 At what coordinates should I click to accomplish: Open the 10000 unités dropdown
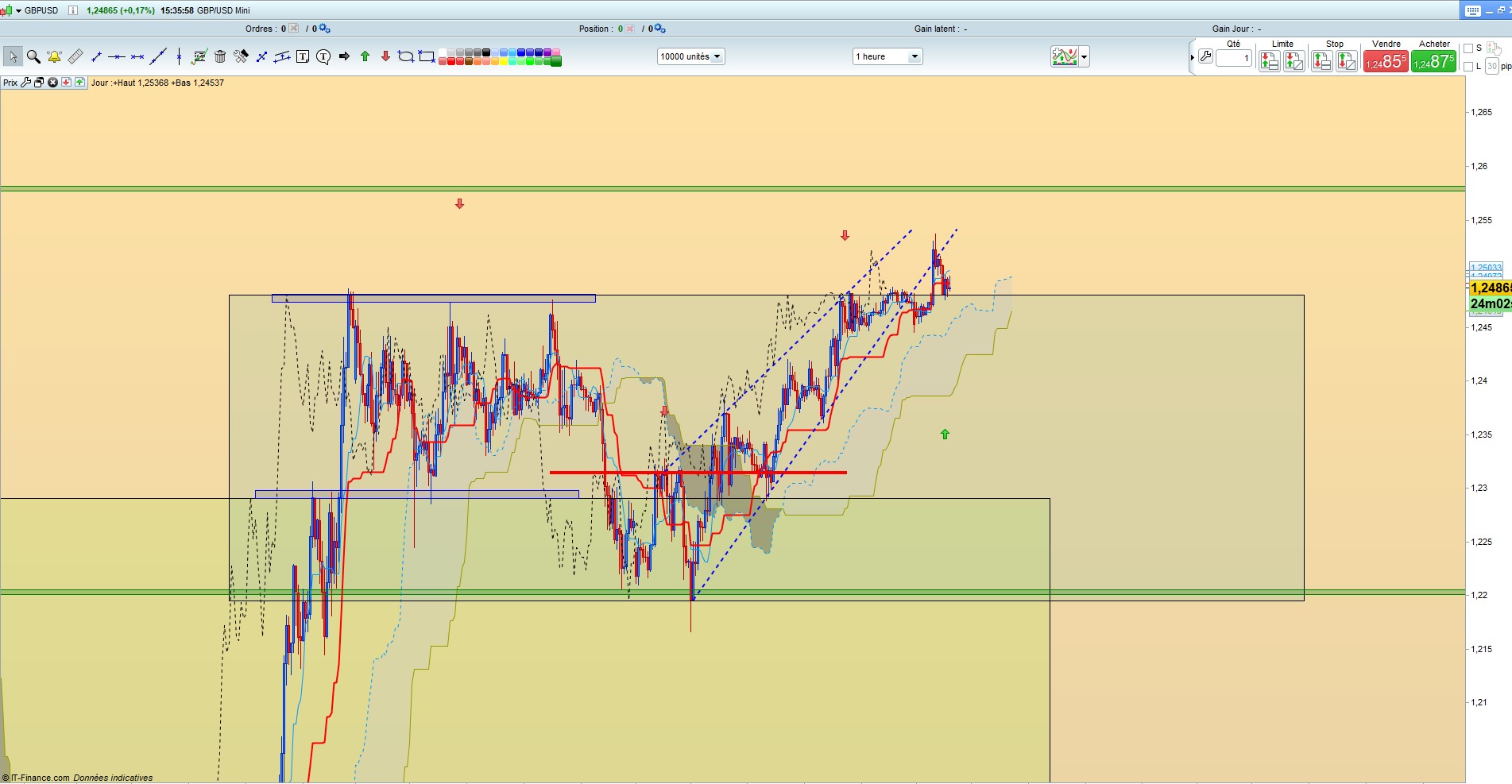point(690,56)
